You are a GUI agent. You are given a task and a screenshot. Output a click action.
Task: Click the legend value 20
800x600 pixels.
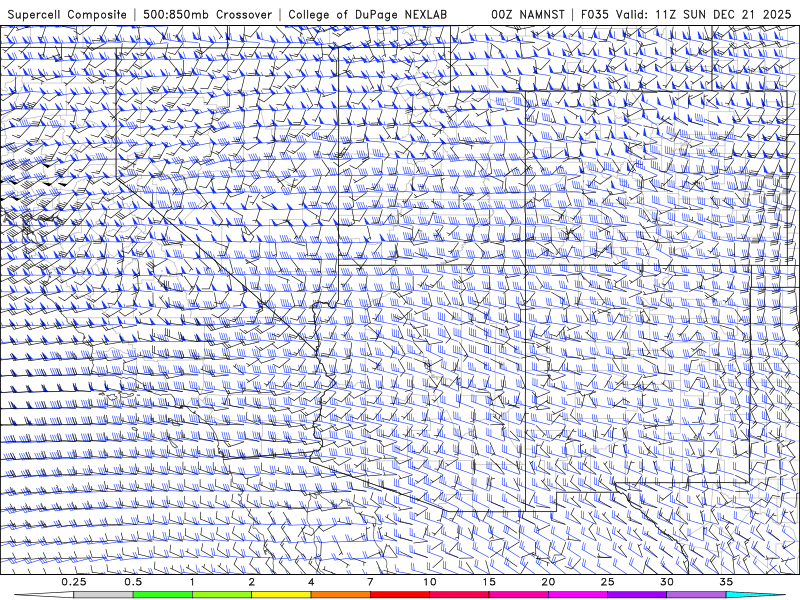click(x=548, y=582)
